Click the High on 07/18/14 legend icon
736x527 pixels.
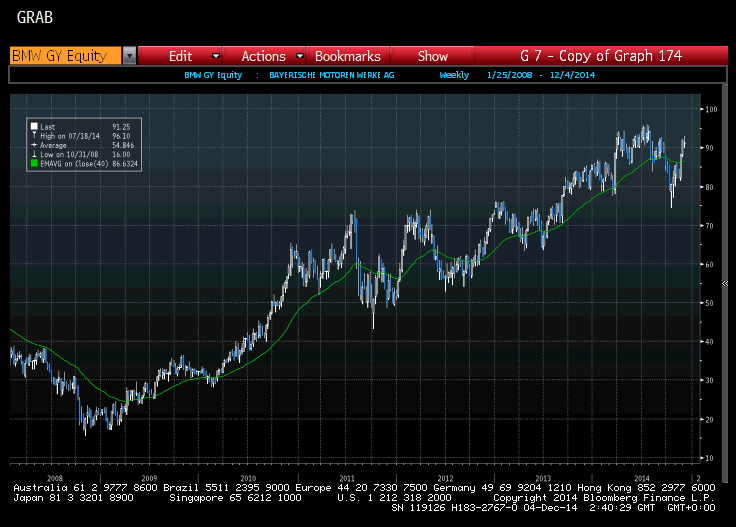click(x=34, y=135)
